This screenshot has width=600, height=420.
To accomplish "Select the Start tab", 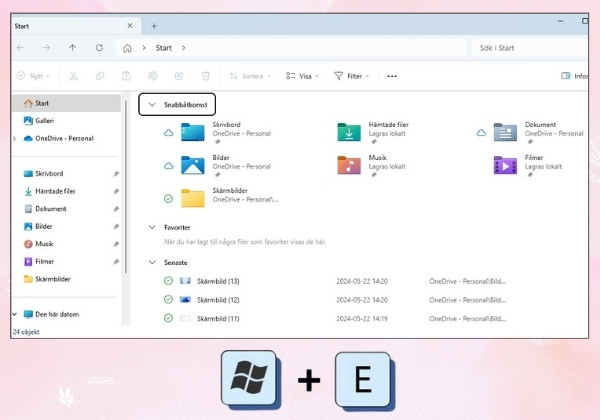I will (77, 26).
